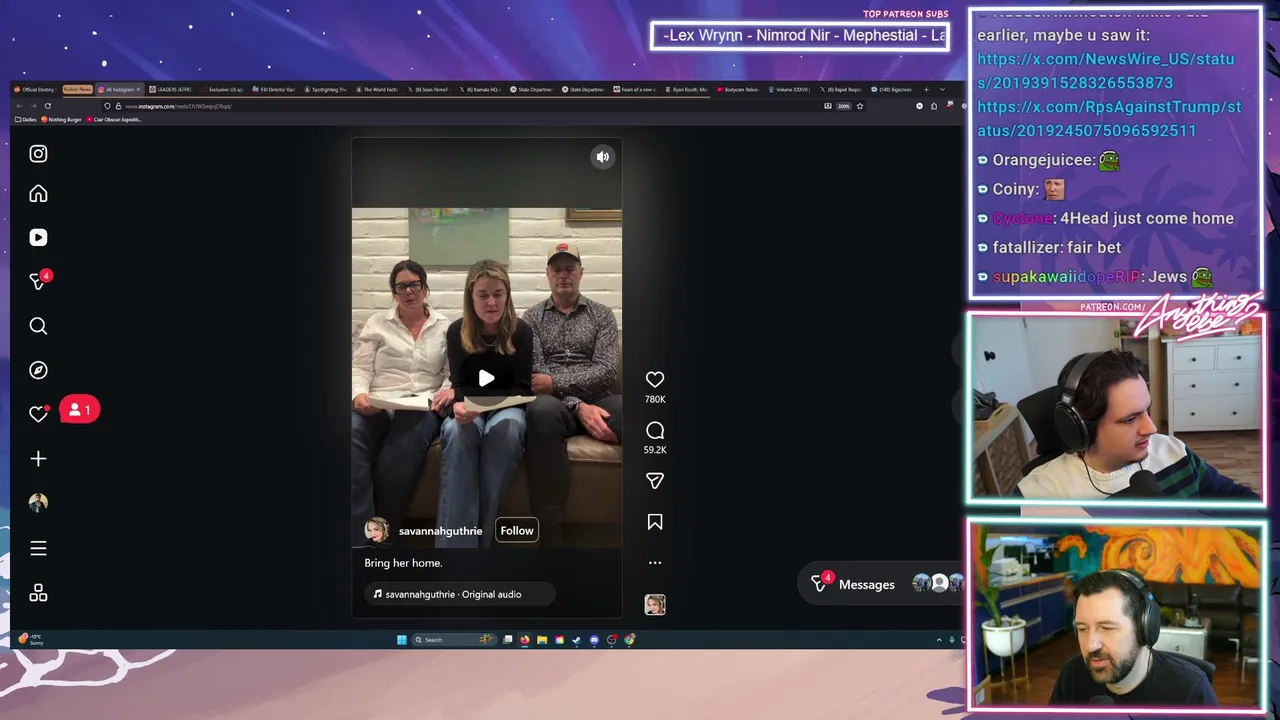The width and height of the screenshot is (1280, 720).
Task: Share the reel via paper plane icon
Action: 655,481
